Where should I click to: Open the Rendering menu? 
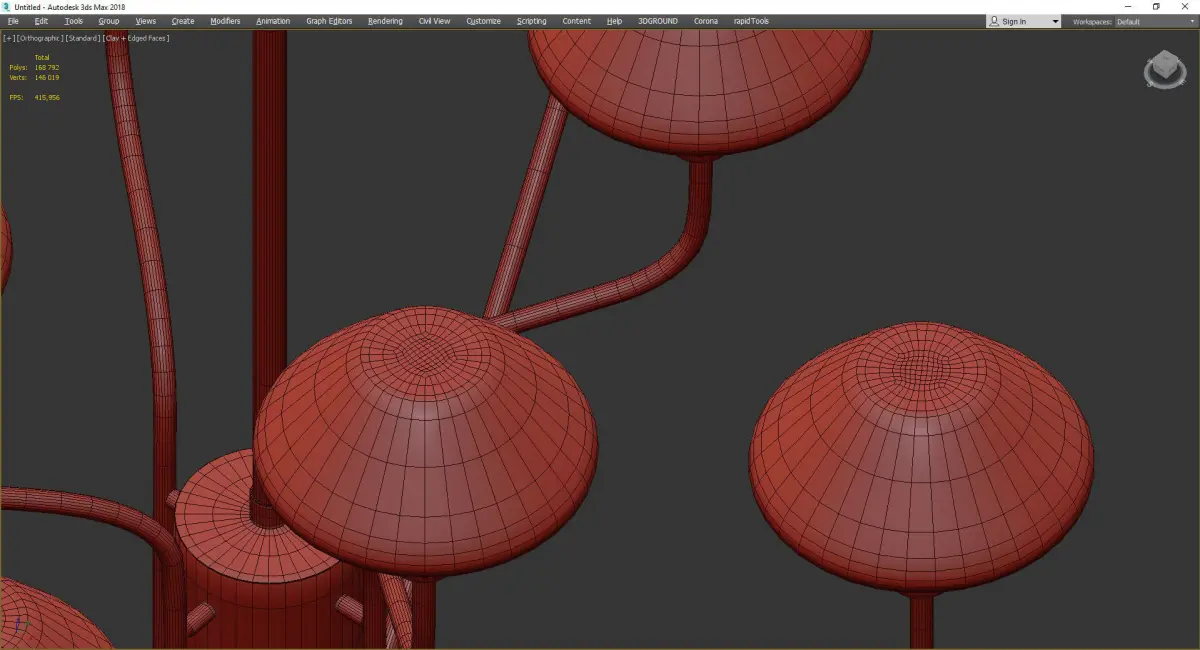[385, 21]
